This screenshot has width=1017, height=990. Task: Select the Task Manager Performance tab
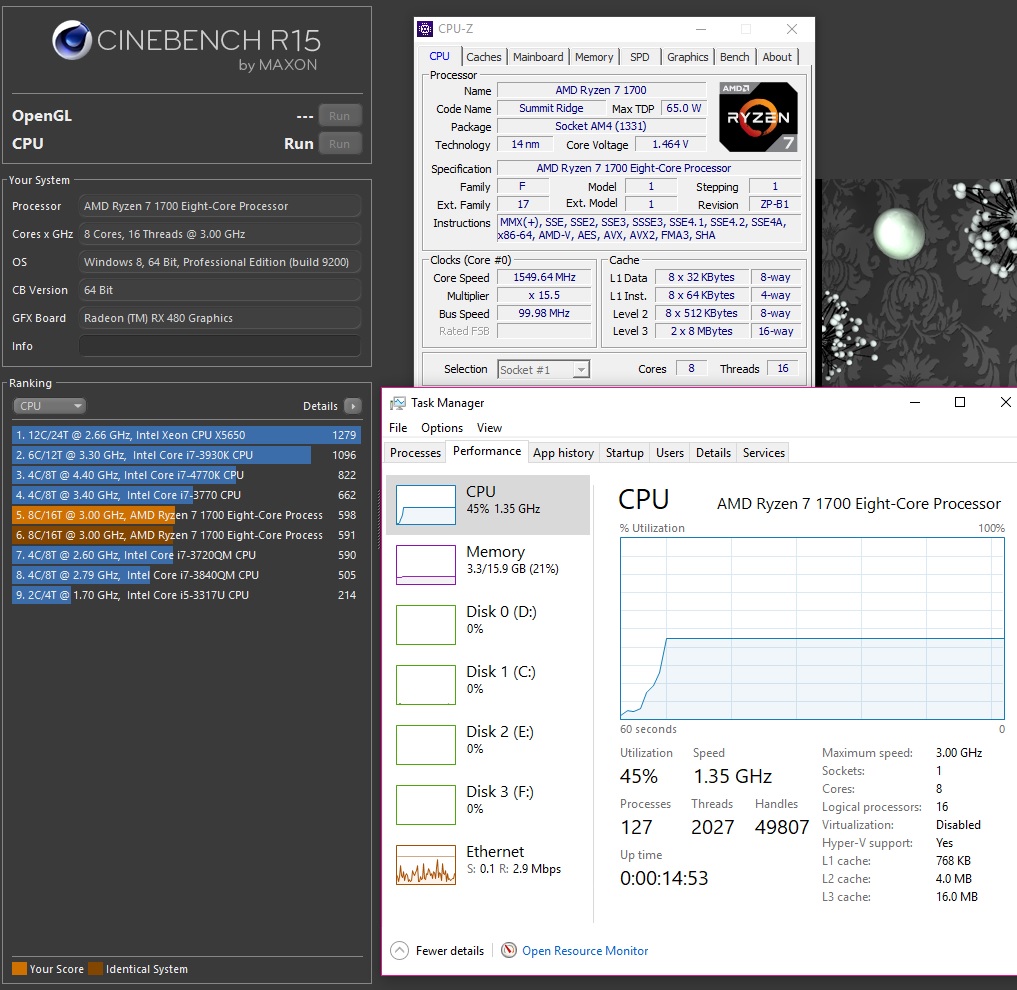pos(487,452)
